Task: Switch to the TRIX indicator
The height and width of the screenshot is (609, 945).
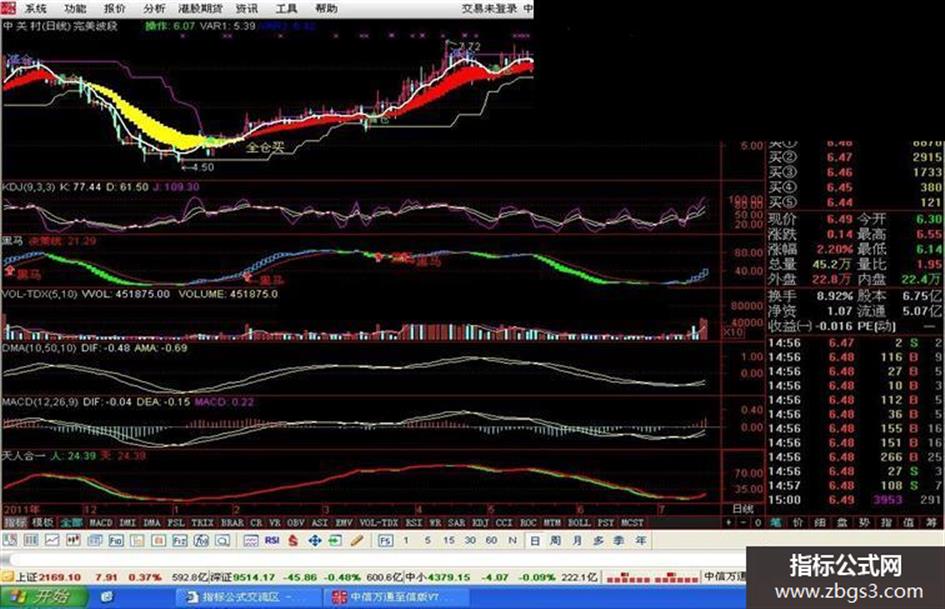Action: (202, 523)
